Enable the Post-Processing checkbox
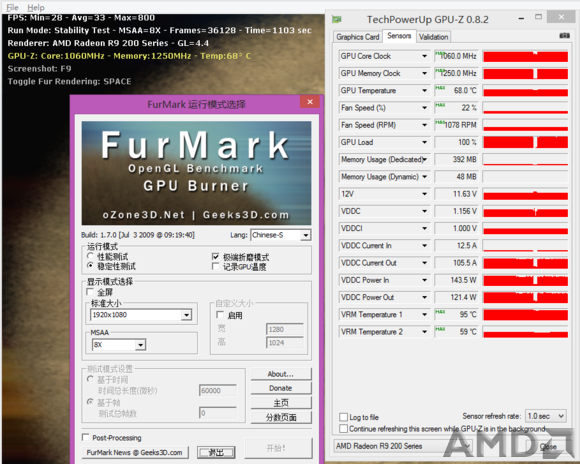This screenshot has width=580, height=464. coord(85,437)
